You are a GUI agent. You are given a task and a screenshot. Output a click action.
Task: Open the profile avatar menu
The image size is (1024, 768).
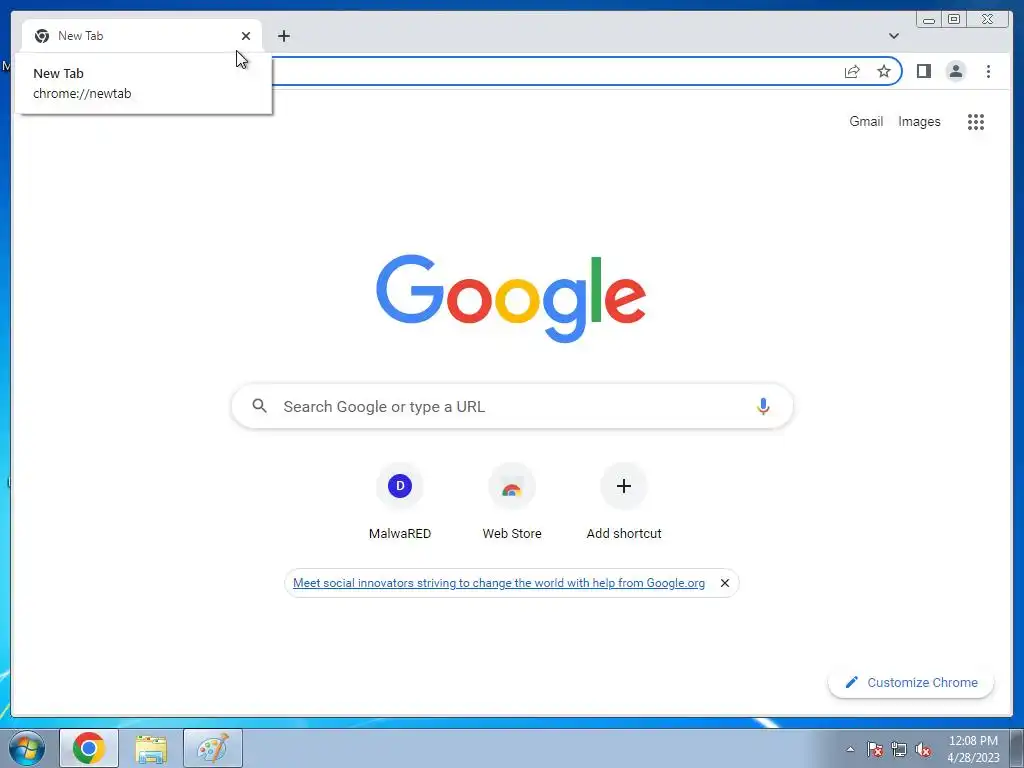[955, 71]
